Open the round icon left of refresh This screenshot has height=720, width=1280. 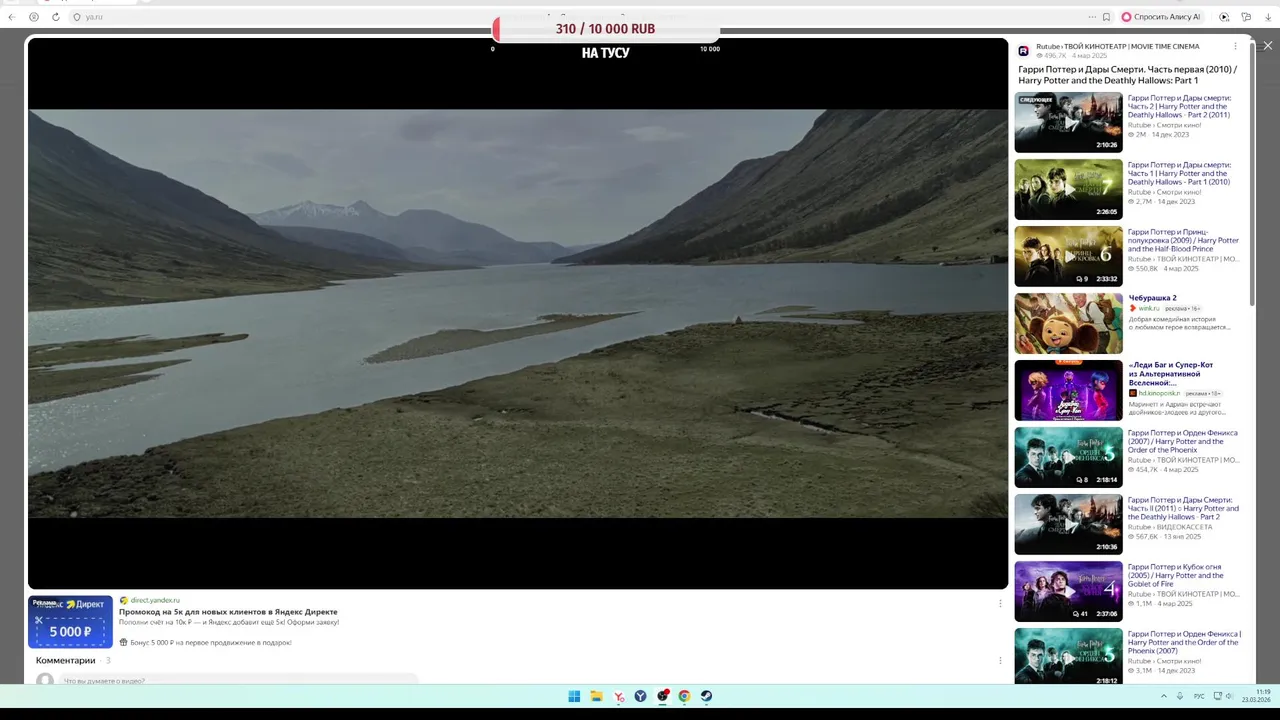click(34, 17)
